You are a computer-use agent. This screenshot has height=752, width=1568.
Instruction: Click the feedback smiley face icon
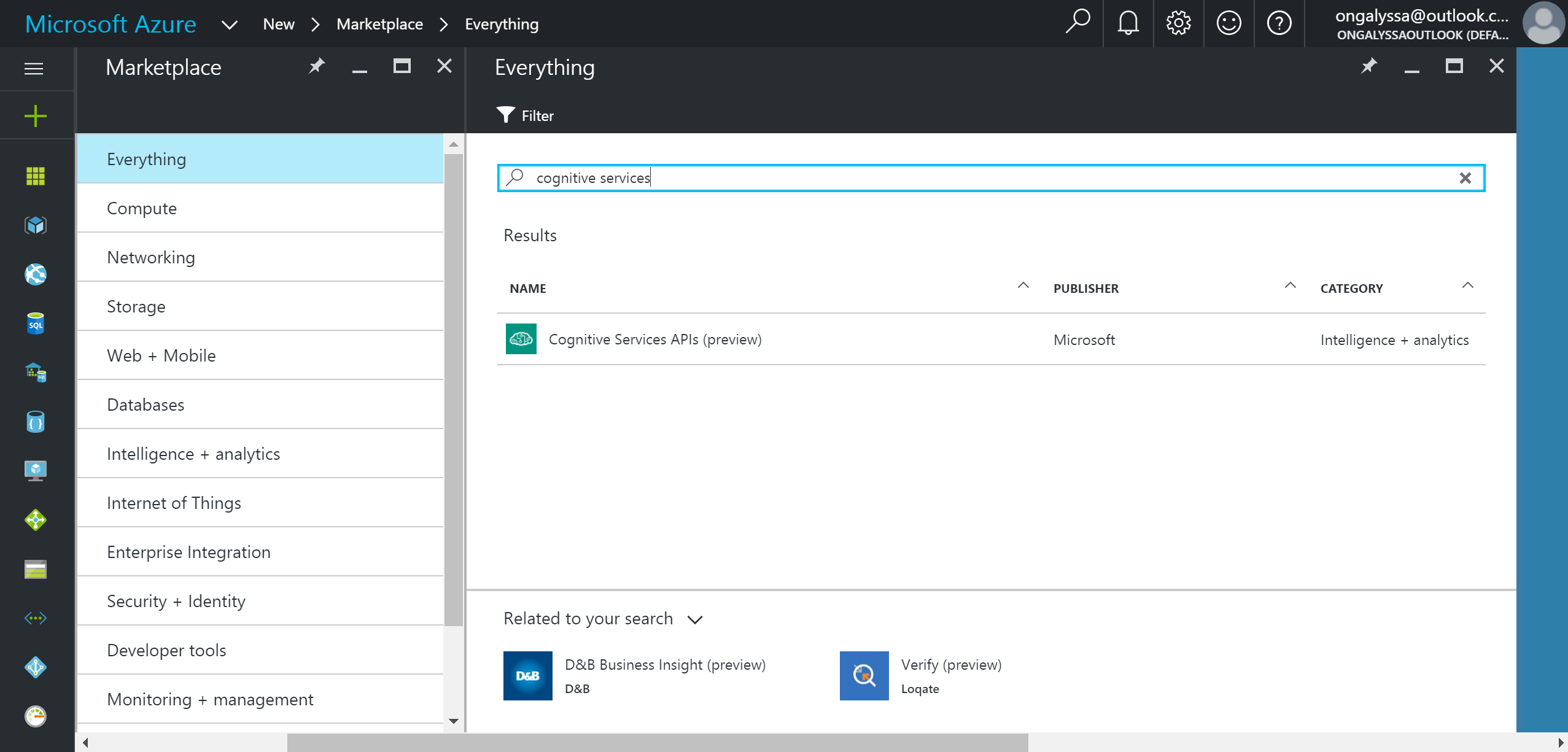click(1228, 24)
